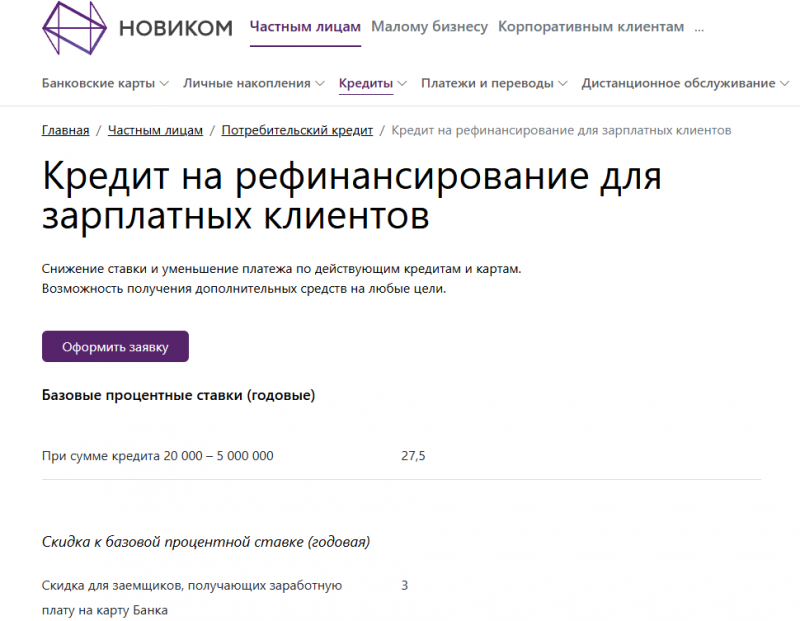Click the Платежи и переводы menu label
800x621 pixels.
[490, 83]
